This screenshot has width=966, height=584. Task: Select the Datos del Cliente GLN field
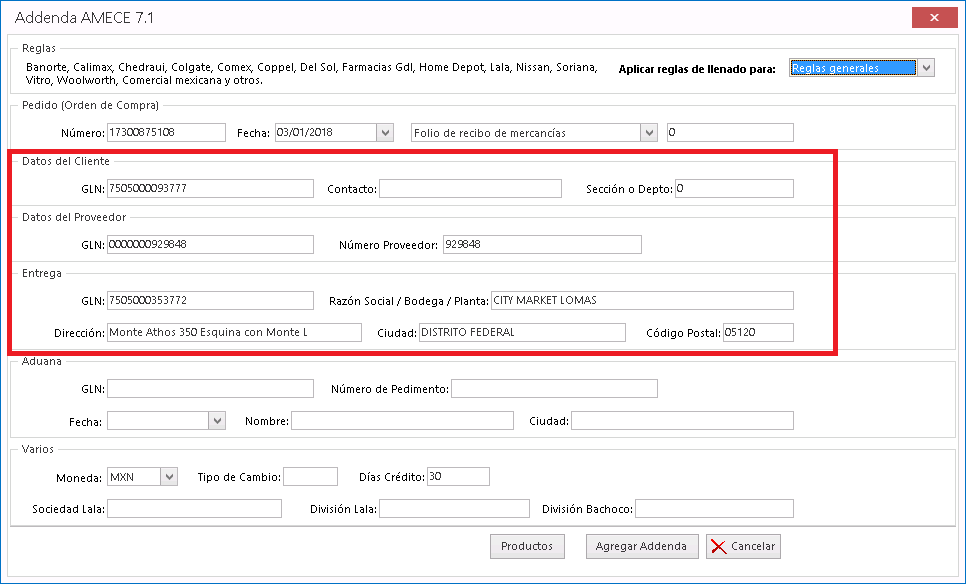point(210,188)
